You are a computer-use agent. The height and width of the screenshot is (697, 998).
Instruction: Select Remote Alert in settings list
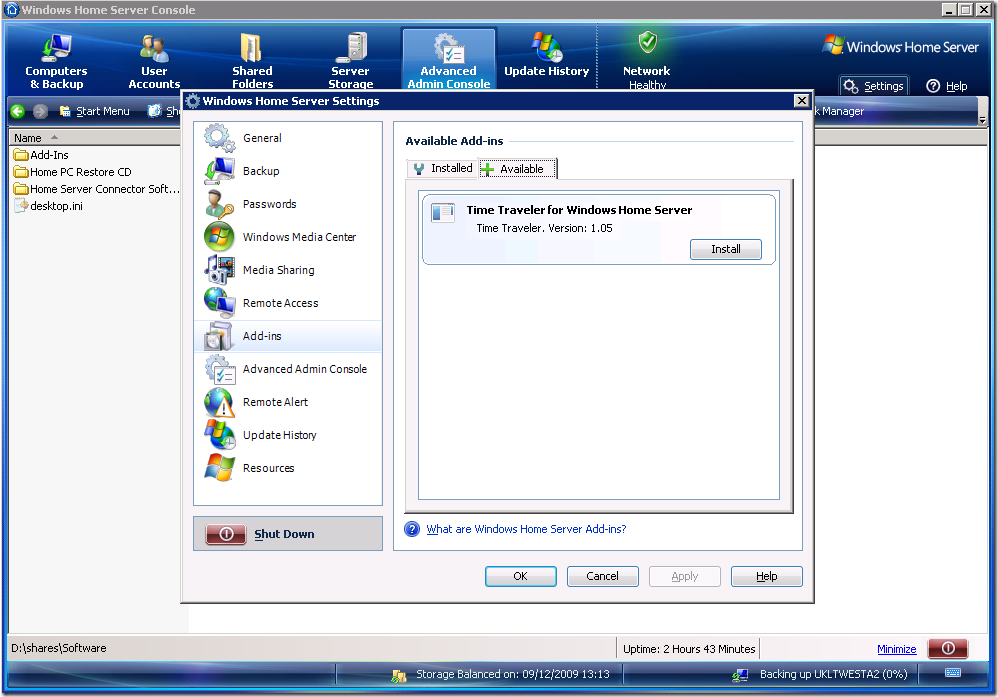(288, 402)
